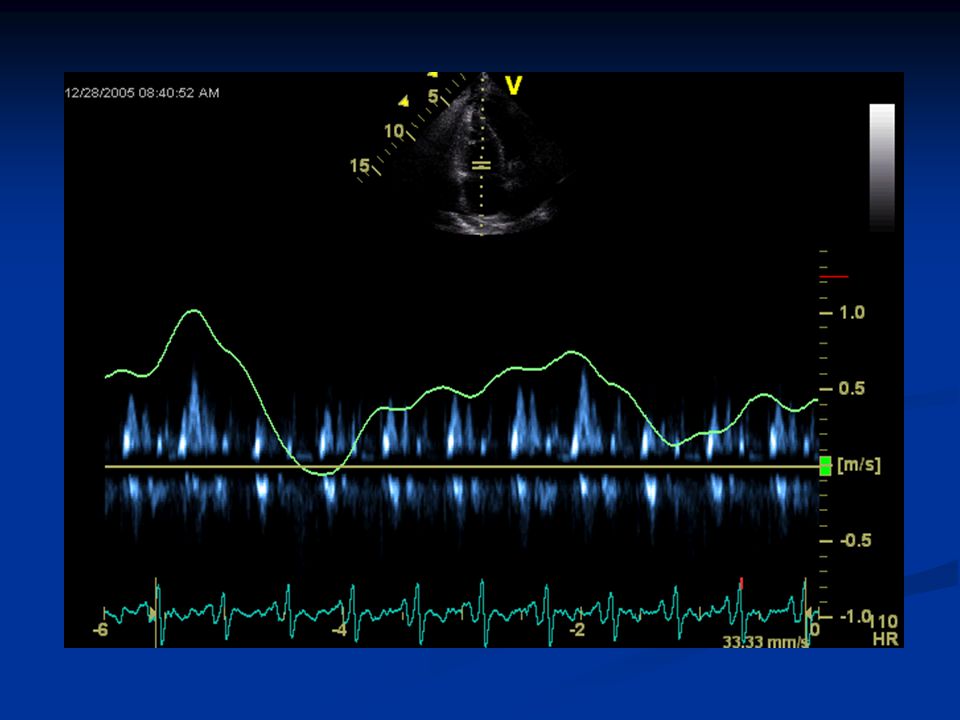Click the timestamp 12/28/2005 08:40:52 AM
Viewport: 960px width, 720px height.
[142, 93]
